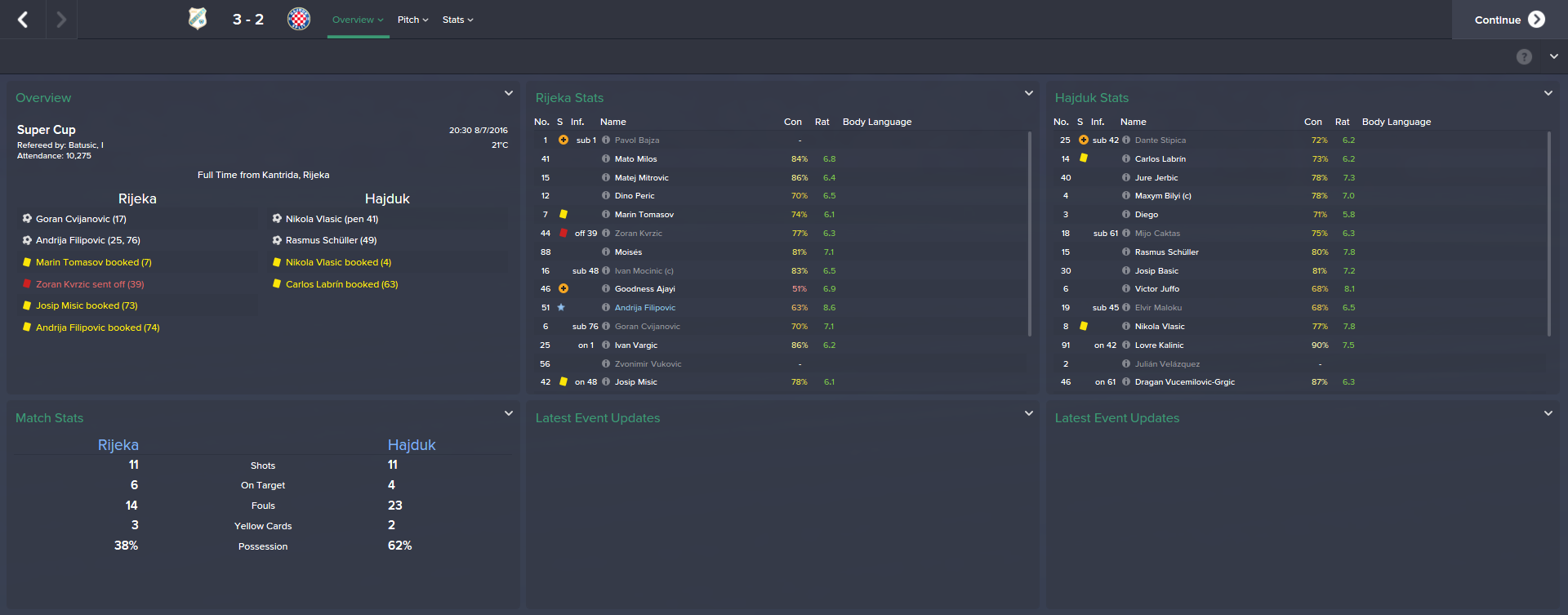Click the back navigation arrow
This screenshot has width=1568, height=615.
point(23,20)
